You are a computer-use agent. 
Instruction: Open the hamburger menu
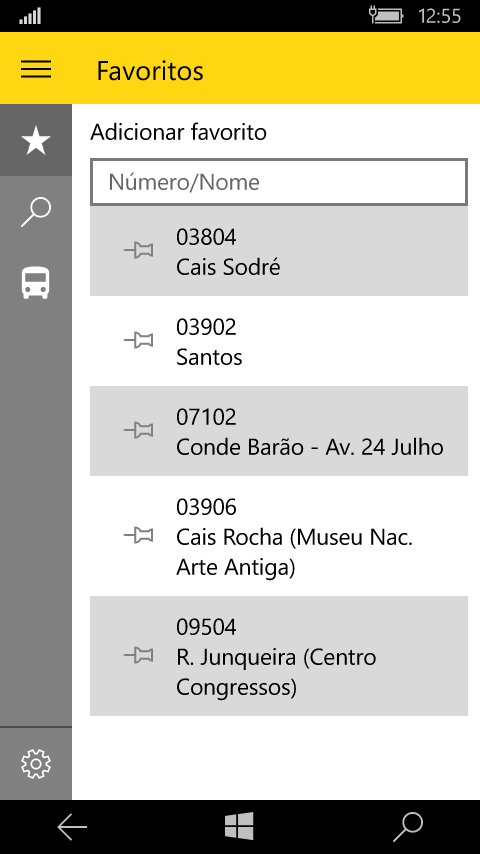tap(36, 70)
